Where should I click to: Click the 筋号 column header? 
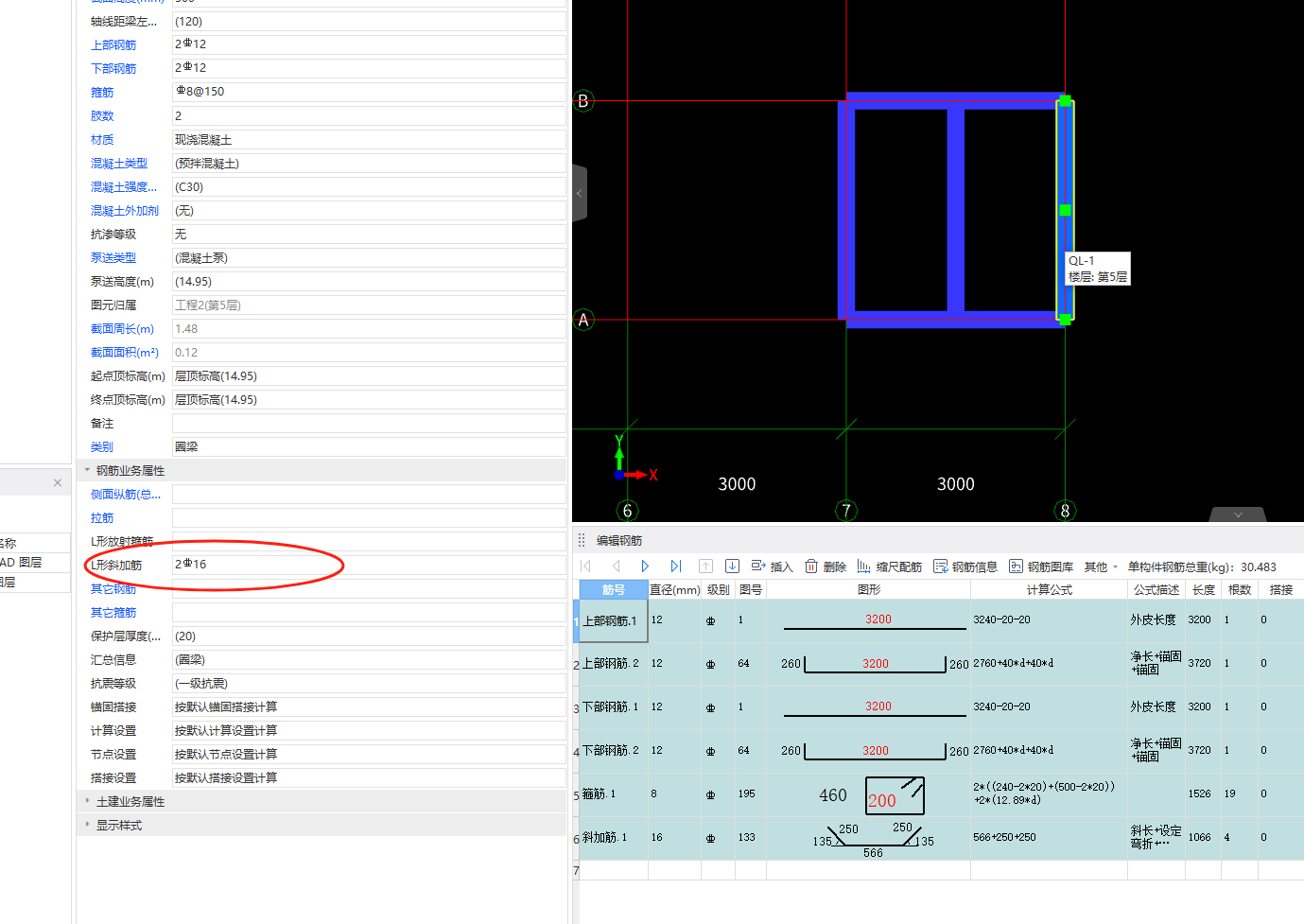click(614, 589)
